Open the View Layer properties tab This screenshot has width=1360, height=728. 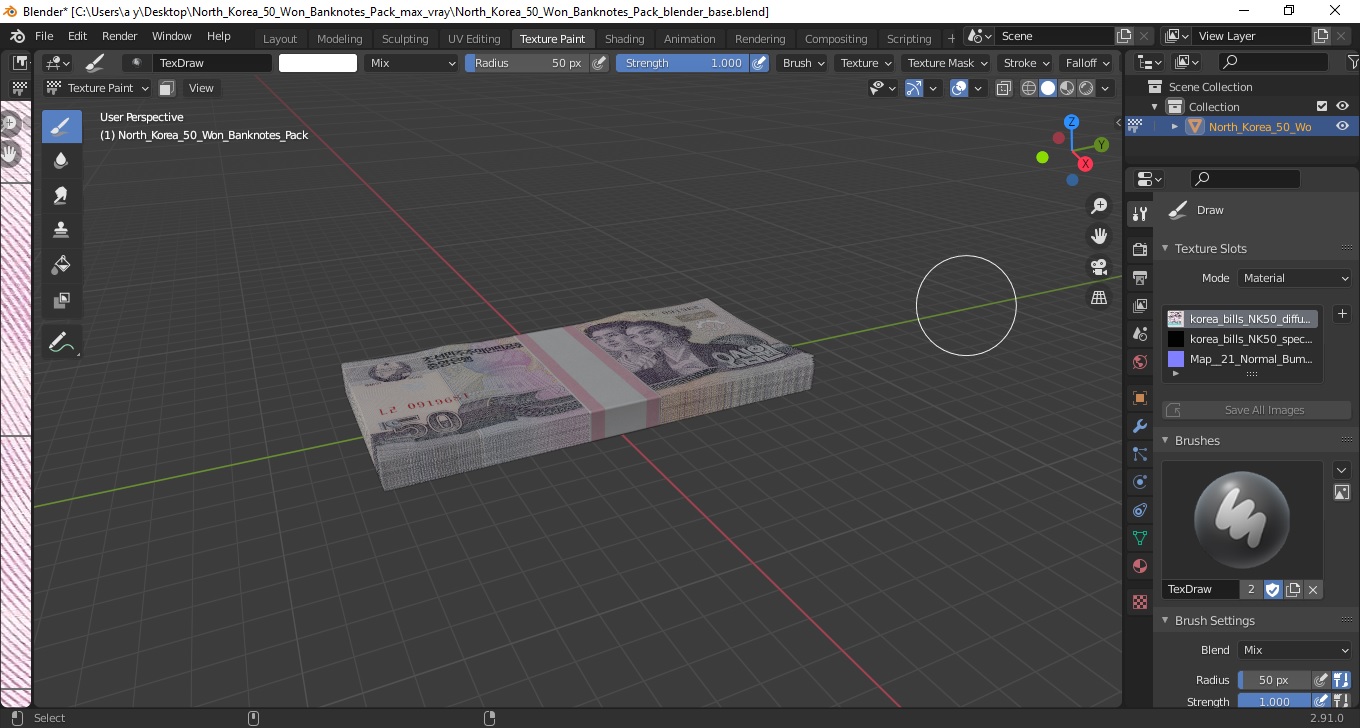click(1139, 306)
